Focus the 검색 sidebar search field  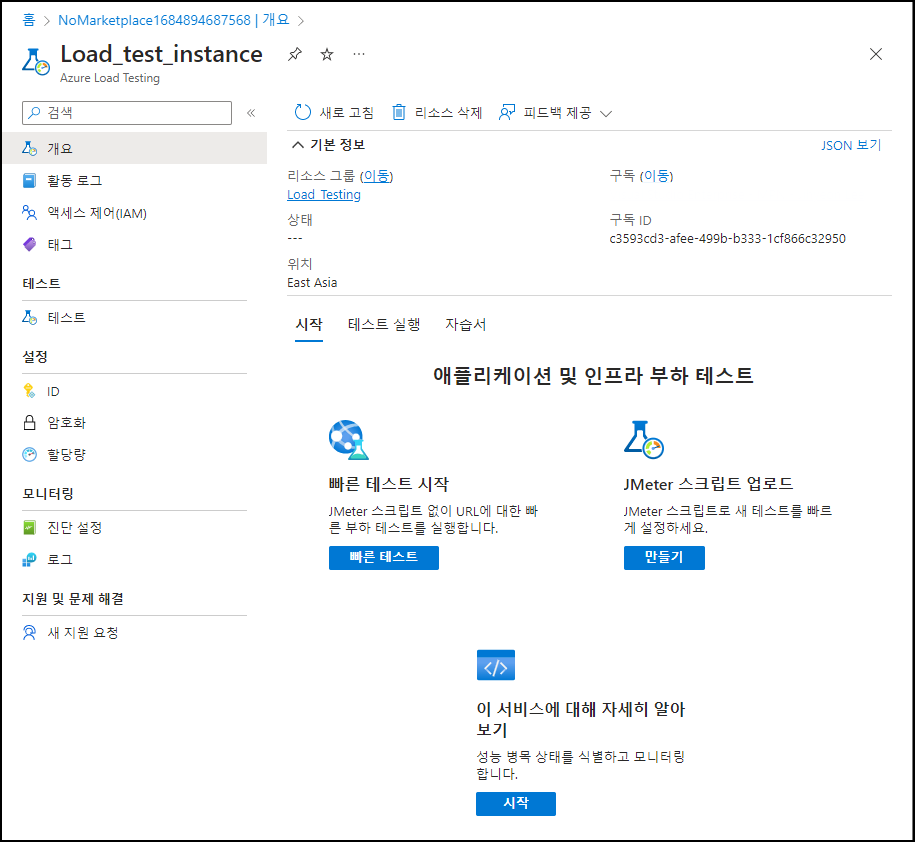click(x=127, y=113)
